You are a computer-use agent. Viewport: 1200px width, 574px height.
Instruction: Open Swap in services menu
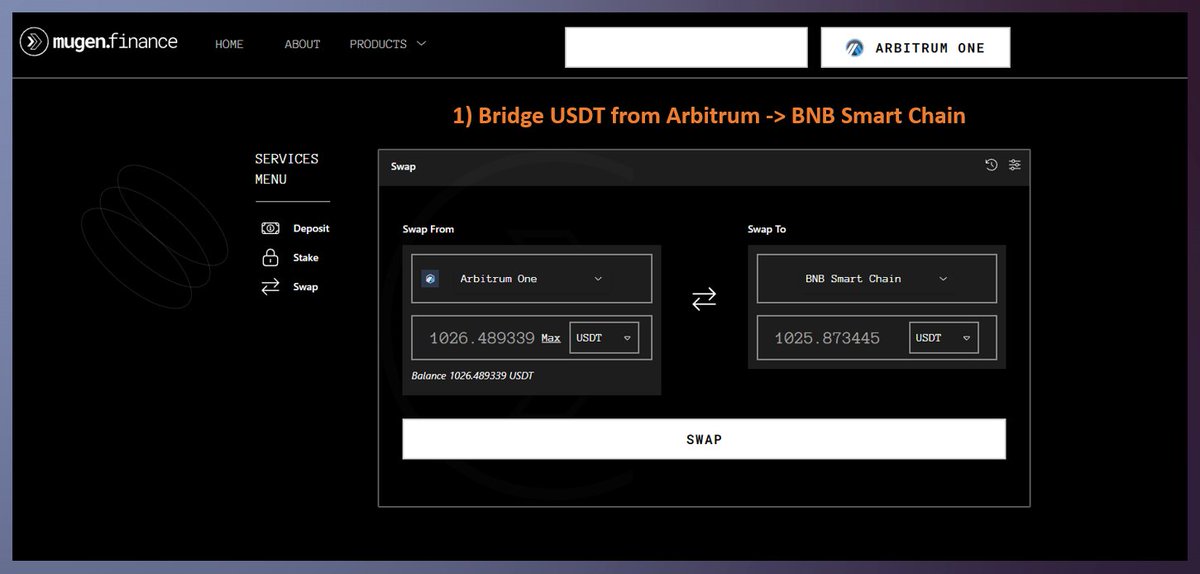click(306, 287)
